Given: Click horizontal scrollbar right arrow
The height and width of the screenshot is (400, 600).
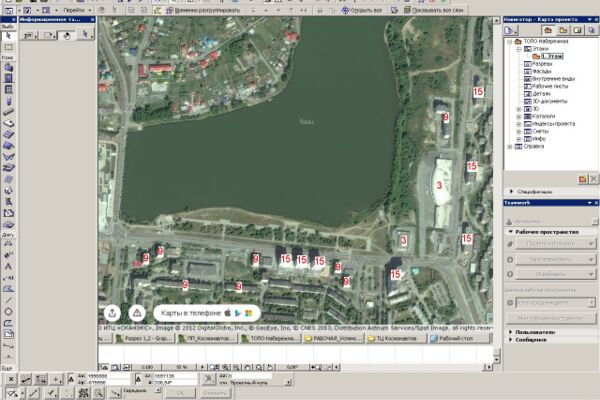Looking at the screenshot, I should coord(489,367).
